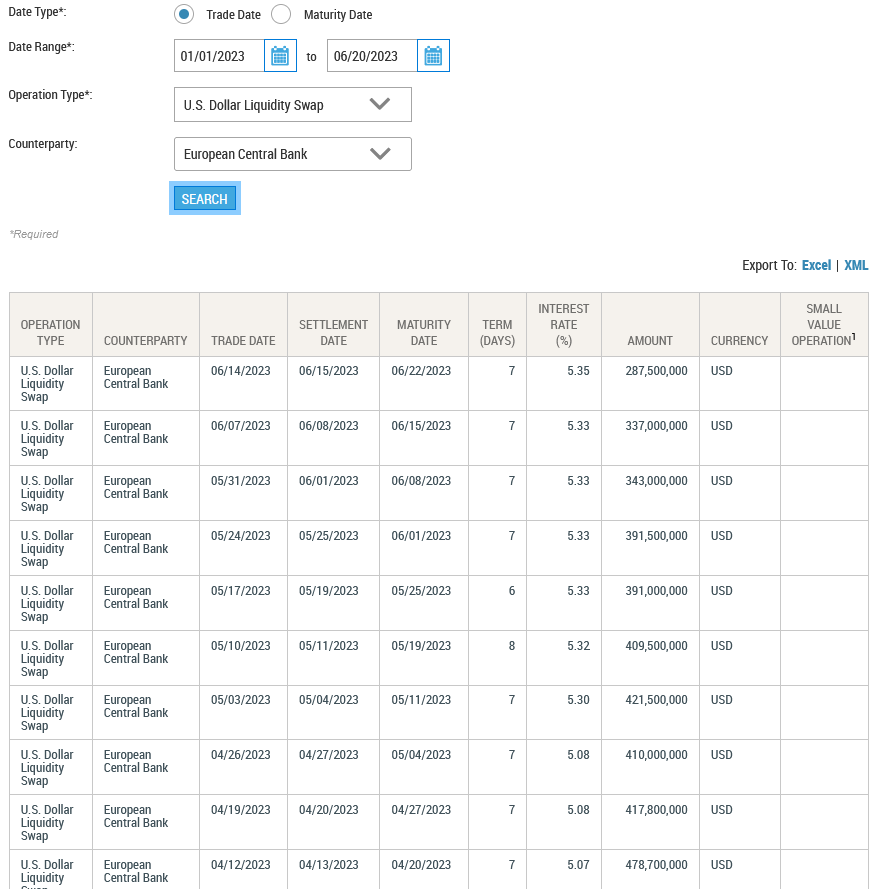
Task: Select interest rate 5.07 cell
Action: tap(564, 870)
